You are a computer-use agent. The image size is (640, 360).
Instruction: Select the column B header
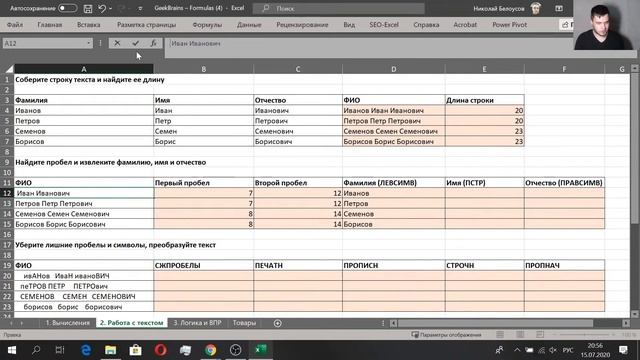tap(203, 69)
